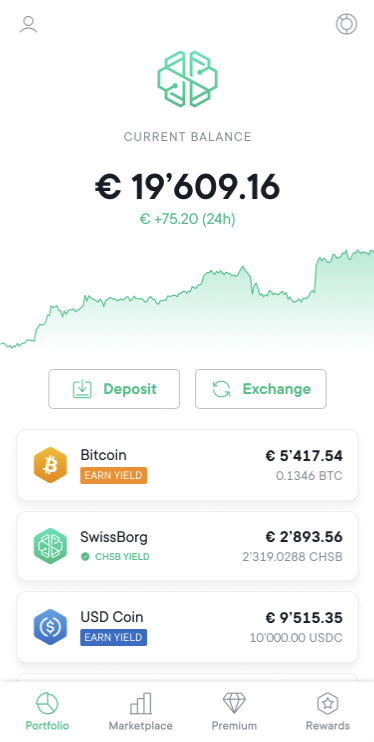Tap Bitcoin's orange EARN YIELD badge
This screenshot has width=374, height=742.
114,476
